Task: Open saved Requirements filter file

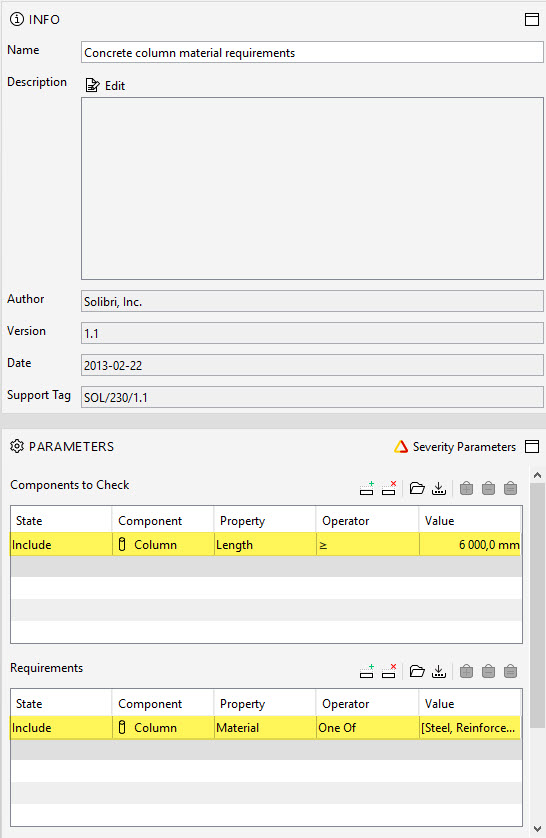Action: tap(417, 671)
